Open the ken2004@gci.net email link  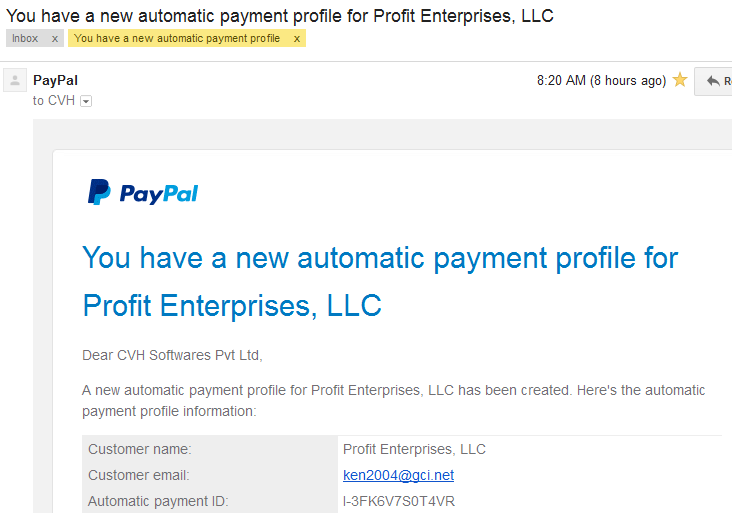pyautogui.click(x=398, y=475)
